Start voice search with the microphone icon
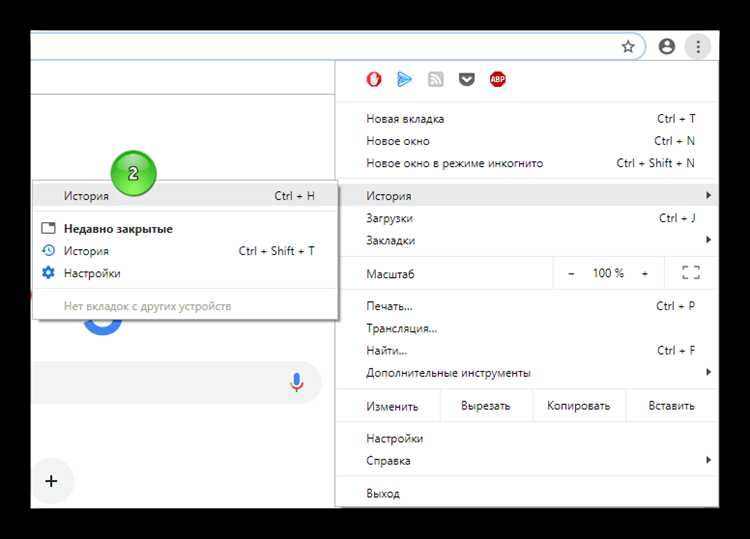 coord(297,382)
